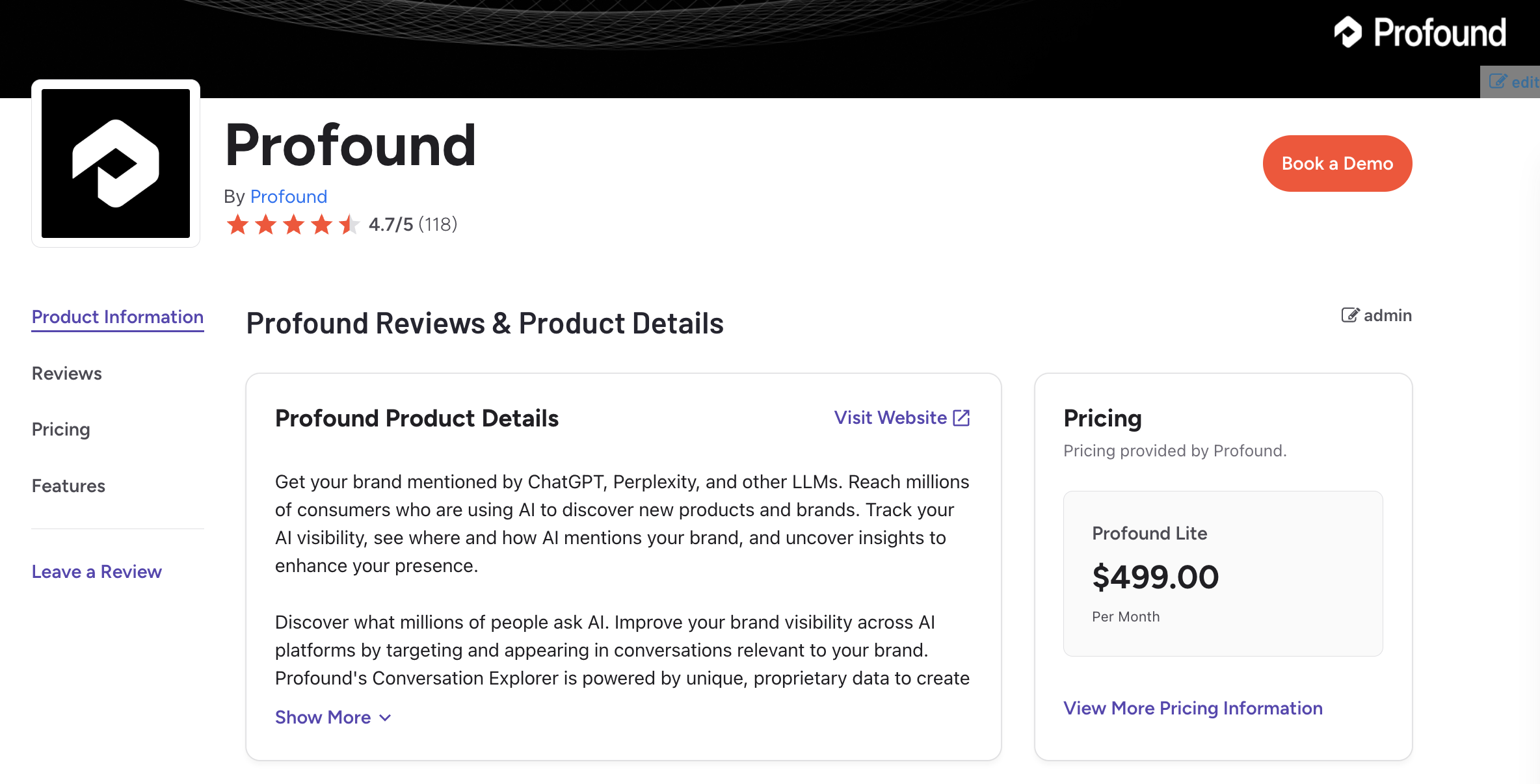Open View More Pricing Information
Screen dimensions: 1540x784
tap(1192, 708)
